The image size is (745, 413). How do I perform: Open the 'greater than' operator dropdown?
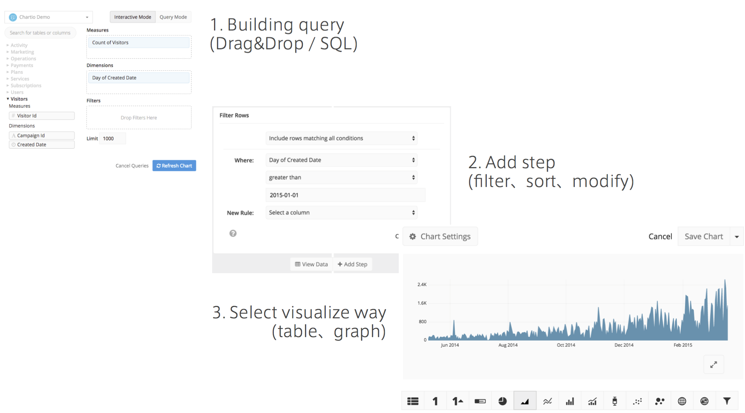tap(341, 177)
